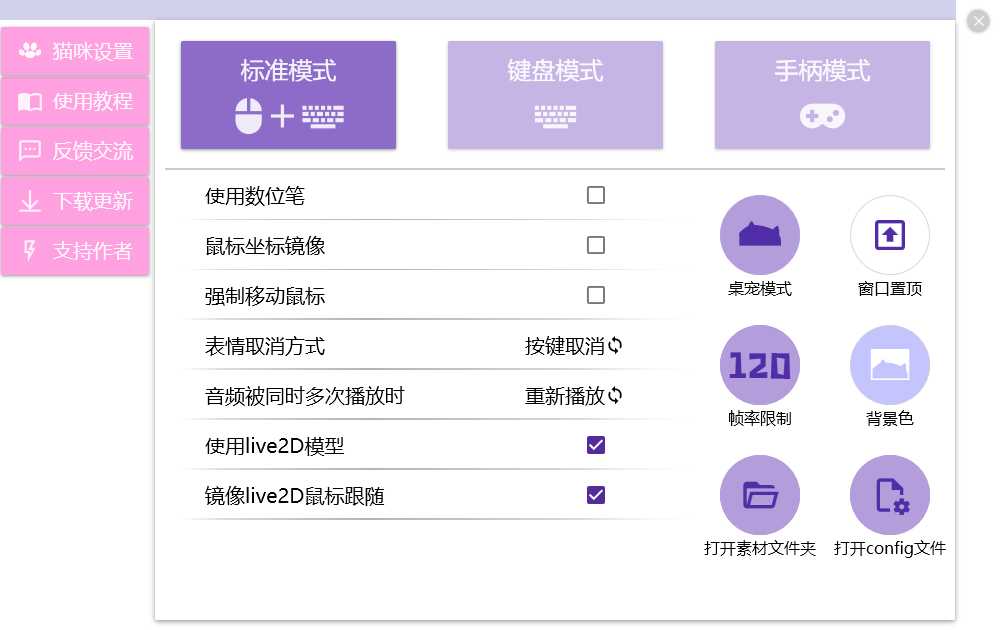
Task: Cycle the audio playback option 重新播放
Action: point(573,395)
